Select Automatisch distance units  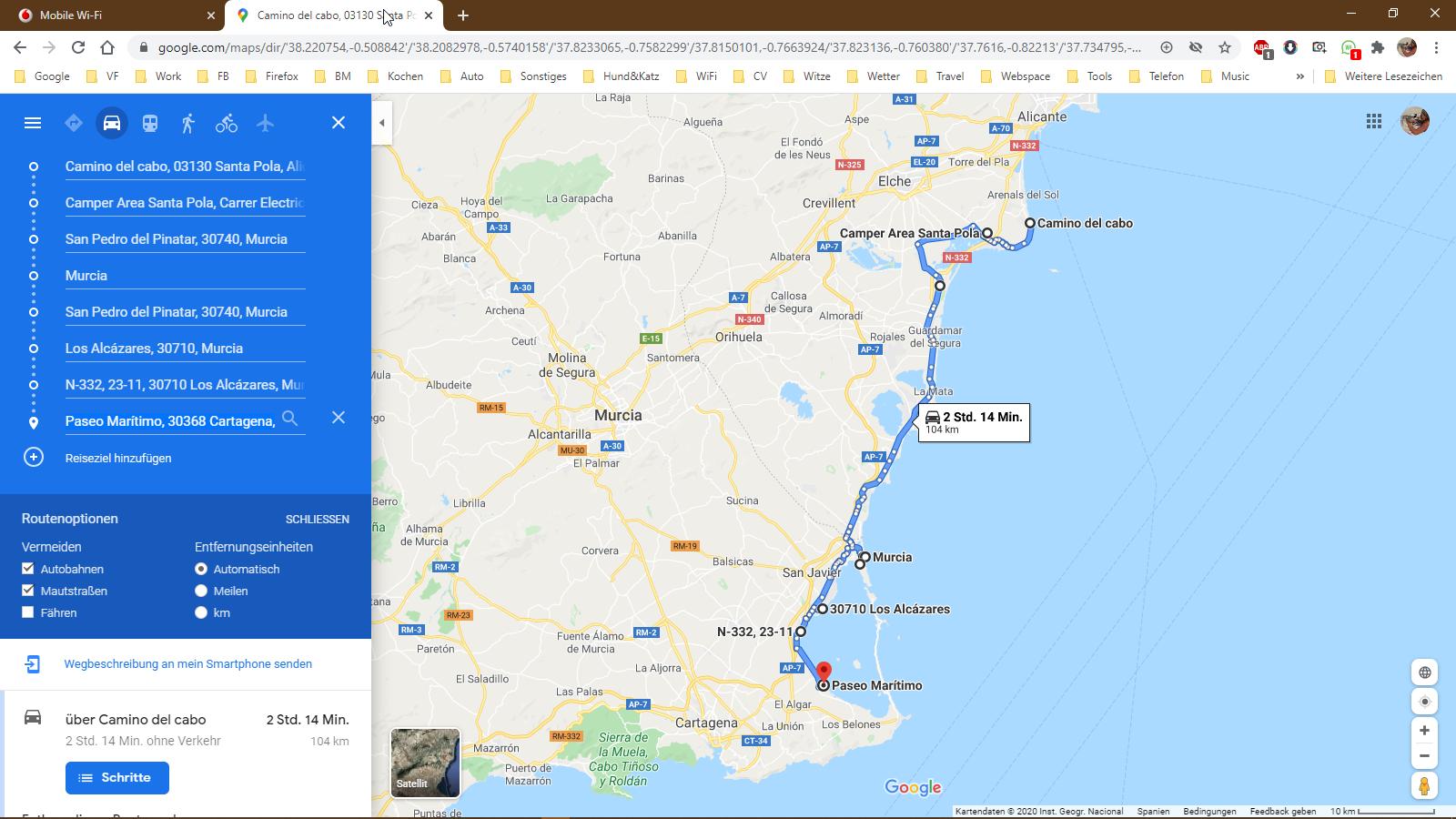[201, 569]
